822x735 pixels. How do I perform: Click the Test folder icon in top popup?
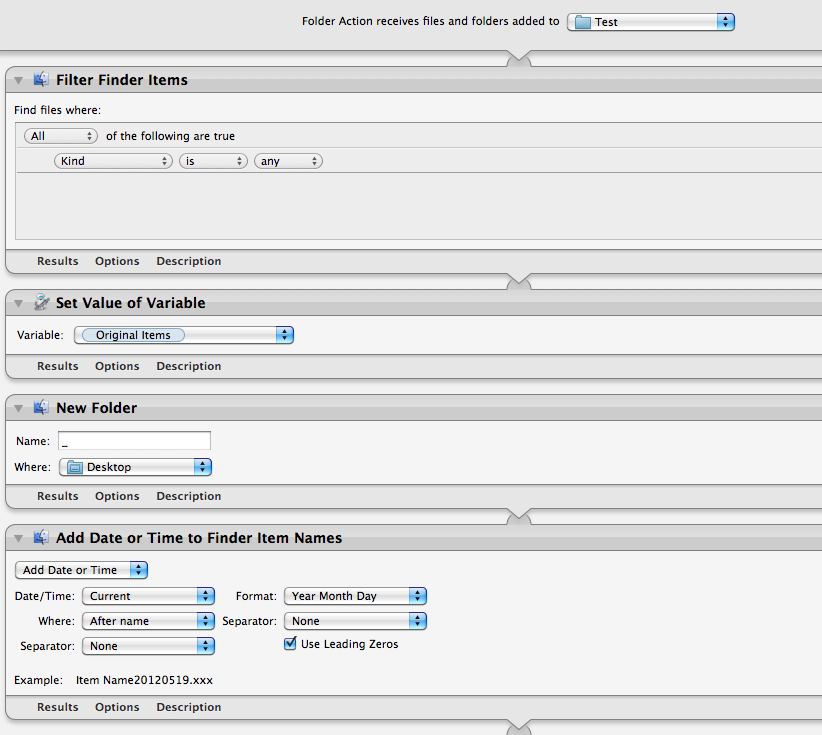tap(581, 20)
